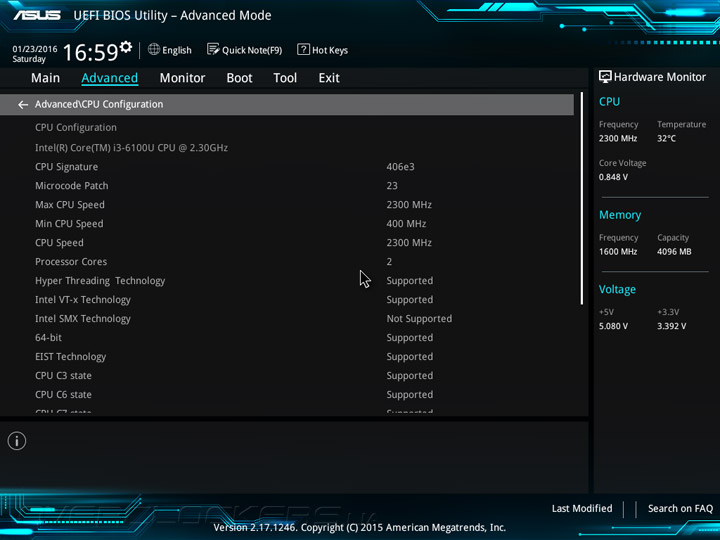The width and height of the screenshot is (720, 540).
Task: Click the Quick Note notepad icon
Action: tap(213, 49)
